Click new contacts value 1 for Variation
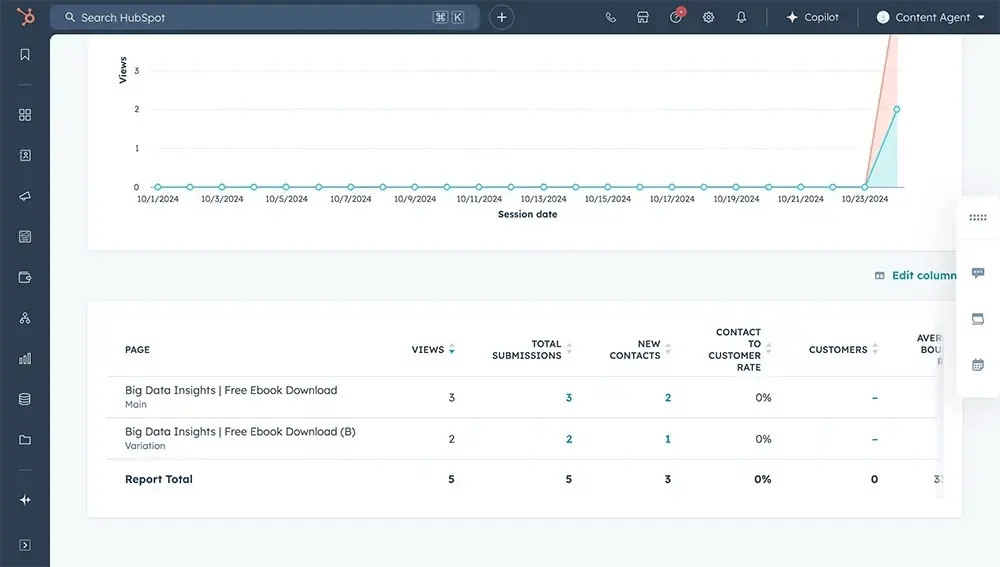The height and width of the screenshot is (567, 1000). [668, 439]
